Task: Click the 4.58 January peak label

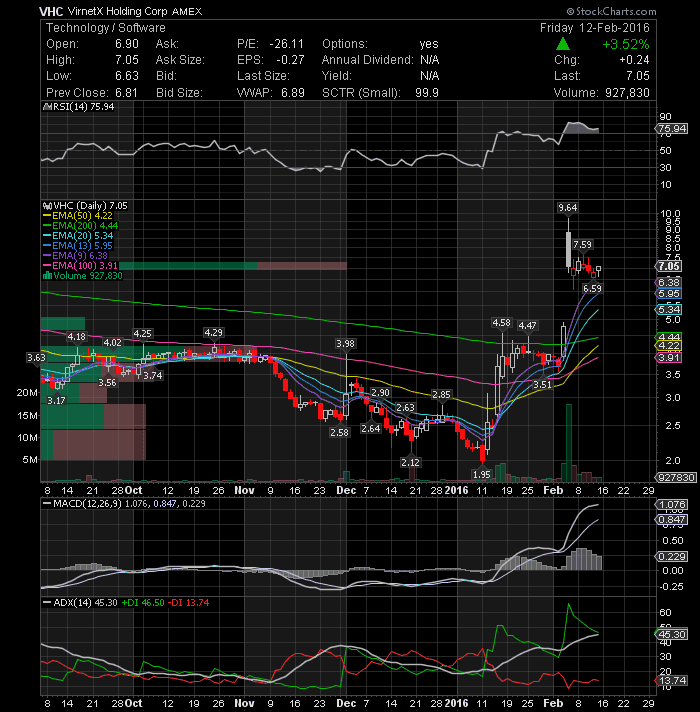Action: click(502, 322)
